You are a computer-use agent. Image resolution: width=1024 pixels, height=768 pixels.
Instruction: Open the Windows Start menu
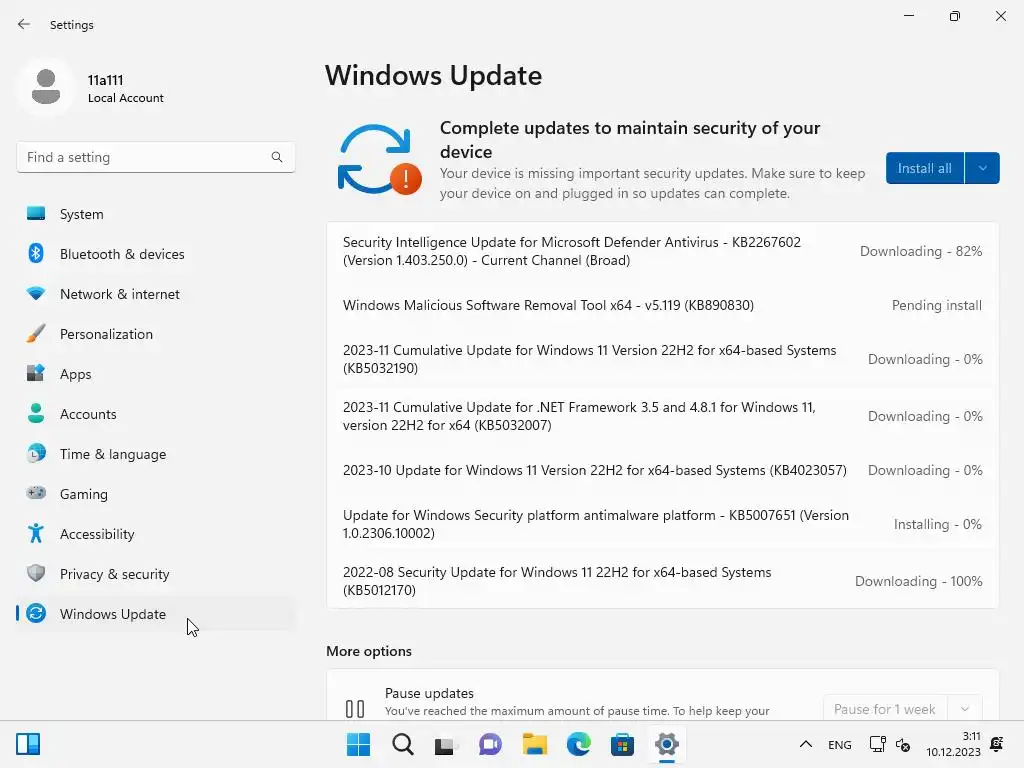pos(358,744)
